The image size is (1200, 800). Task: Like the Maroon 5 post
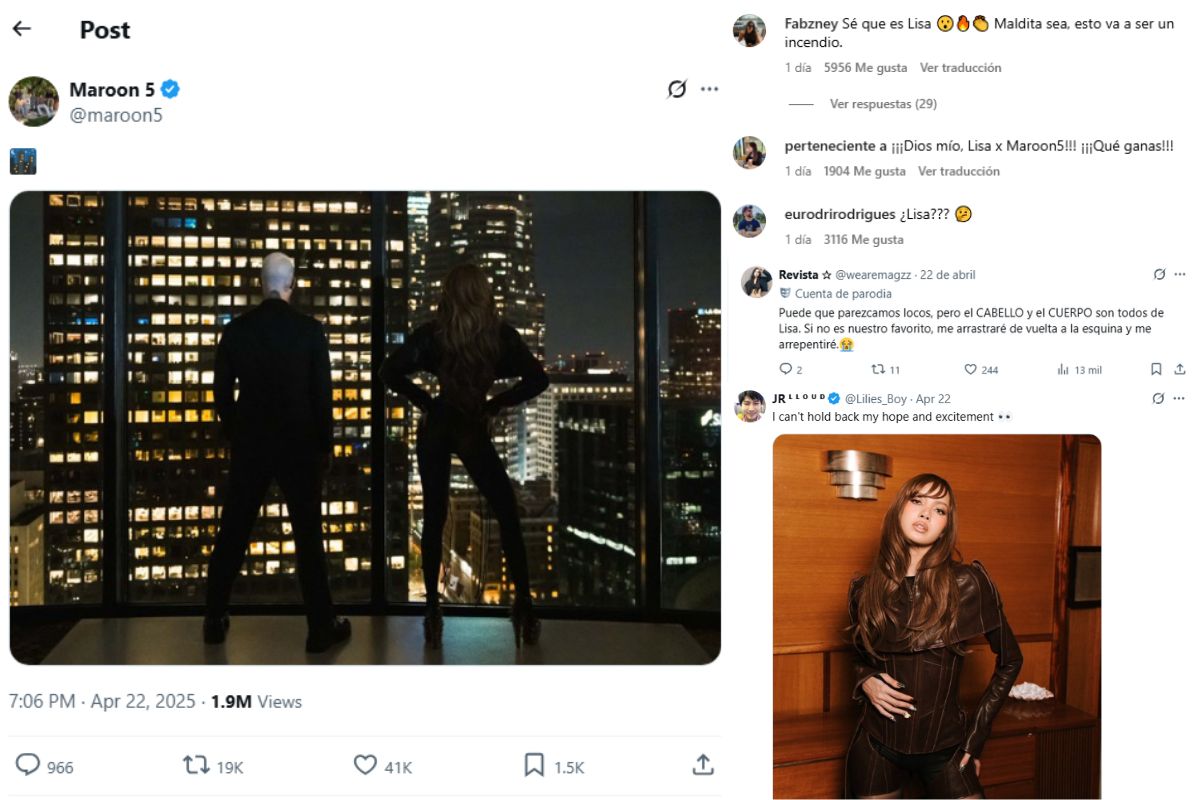pos(366,766)
